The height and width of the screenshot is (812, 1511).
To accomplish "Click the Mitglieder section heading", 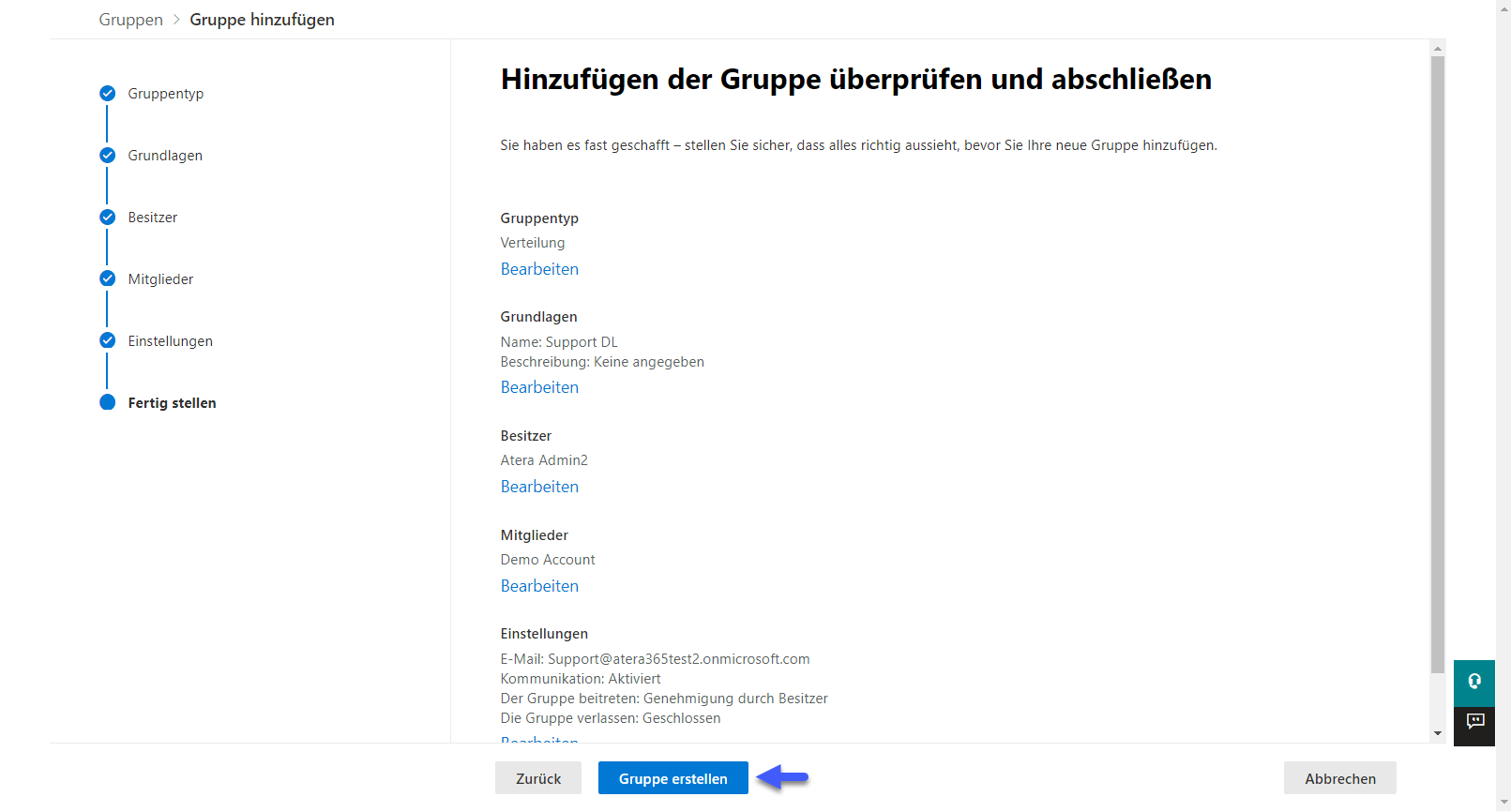I will pos(535,535).
